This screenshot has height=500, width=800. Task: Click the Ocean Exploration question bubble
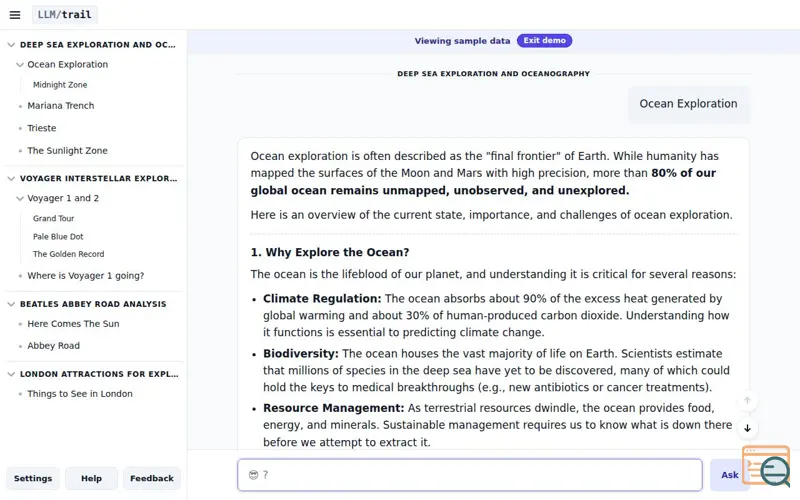[688, 104]
